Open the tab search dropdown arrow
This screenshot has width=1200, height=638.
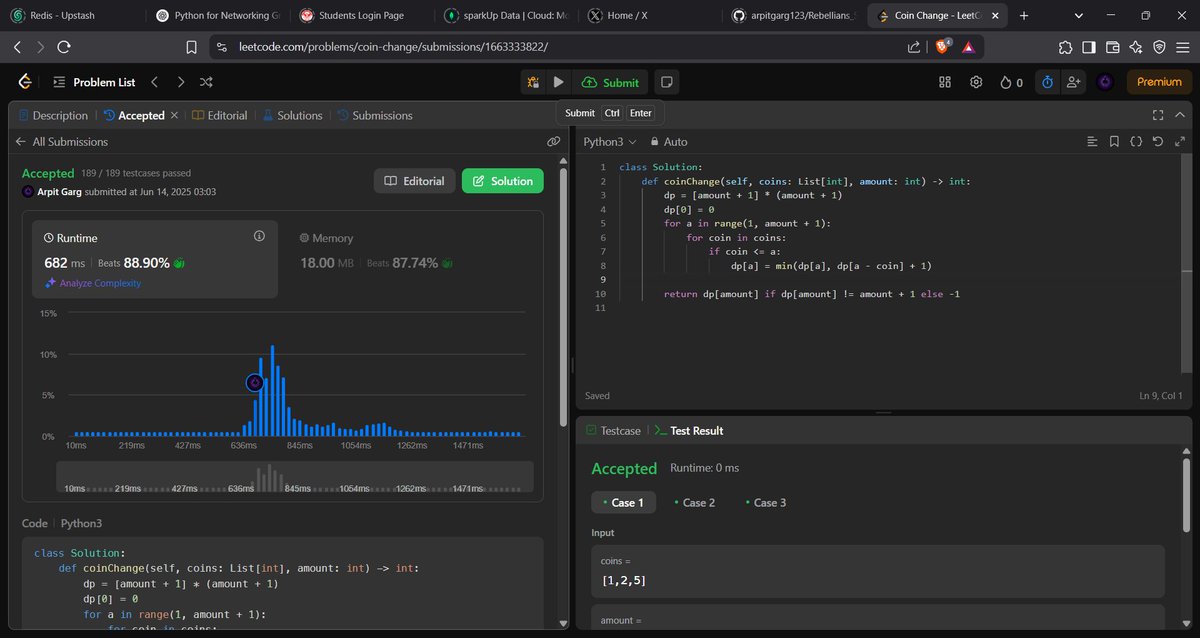(x=1079, y=16)
